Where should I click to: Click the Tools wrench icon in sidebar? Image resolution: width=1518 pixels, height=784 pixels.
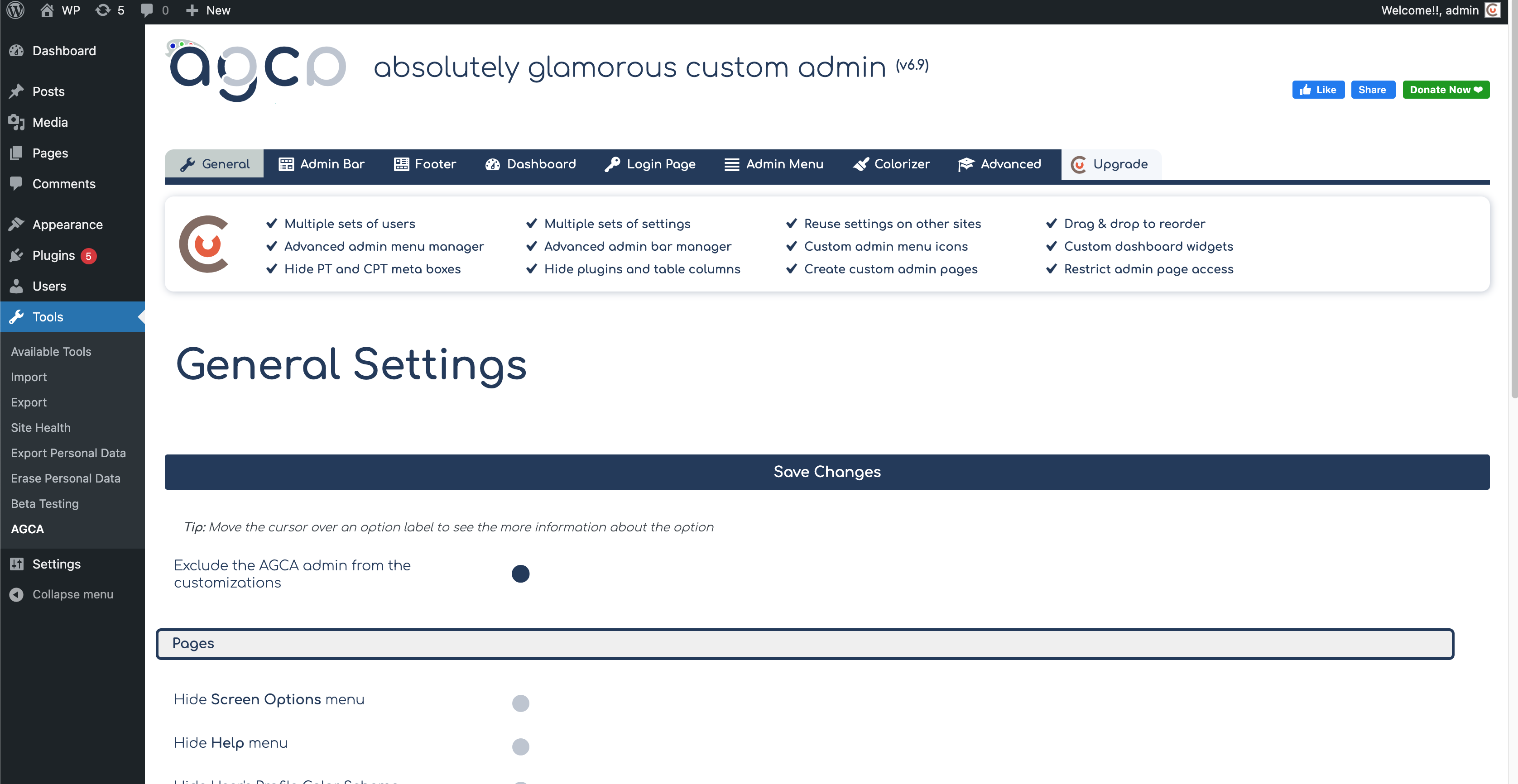(x=16, y=317)
